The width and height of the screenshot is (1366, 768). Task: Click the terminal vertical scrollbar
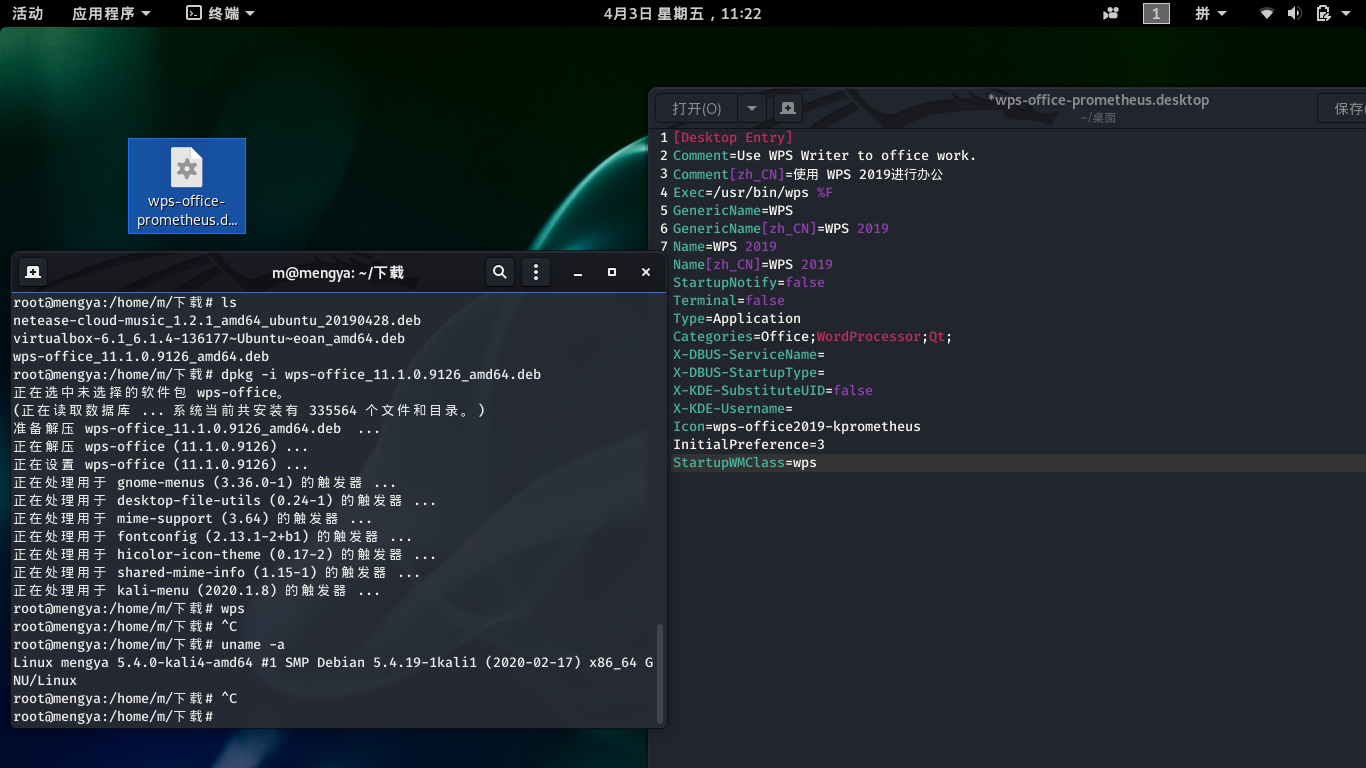(658, 672)
